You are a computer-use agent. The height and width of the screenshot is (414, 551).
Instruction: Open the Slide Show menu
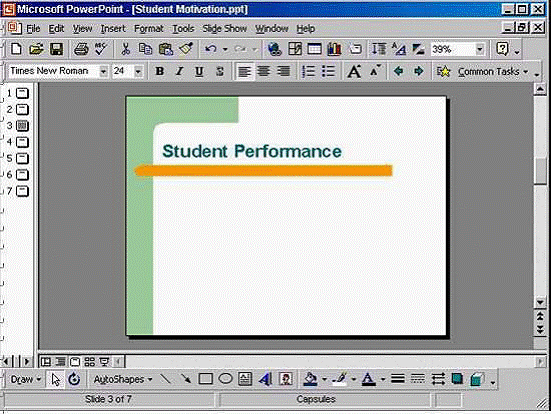coord(224,28)
